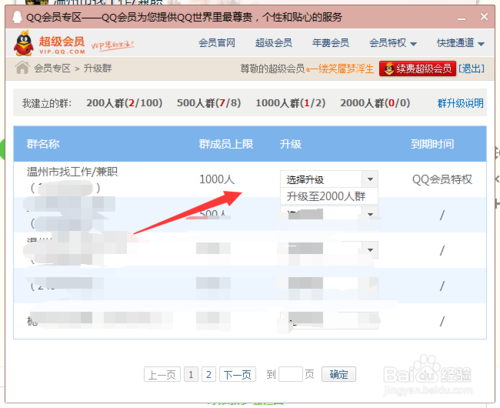
Task: Close the QQ会员专区 window
Action: (x=484, y=17)
